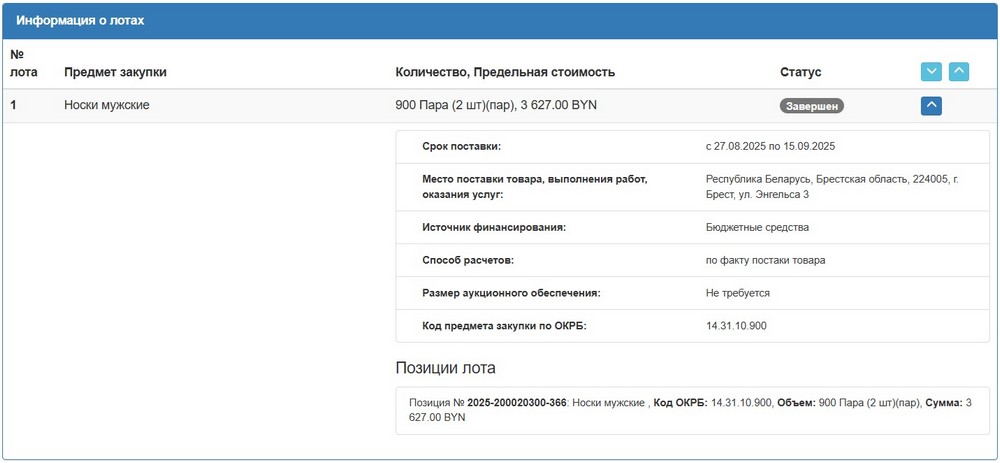Click the 'Бюджетные средства' value
Screen dimensions: 1000x463
click(757, 227)
